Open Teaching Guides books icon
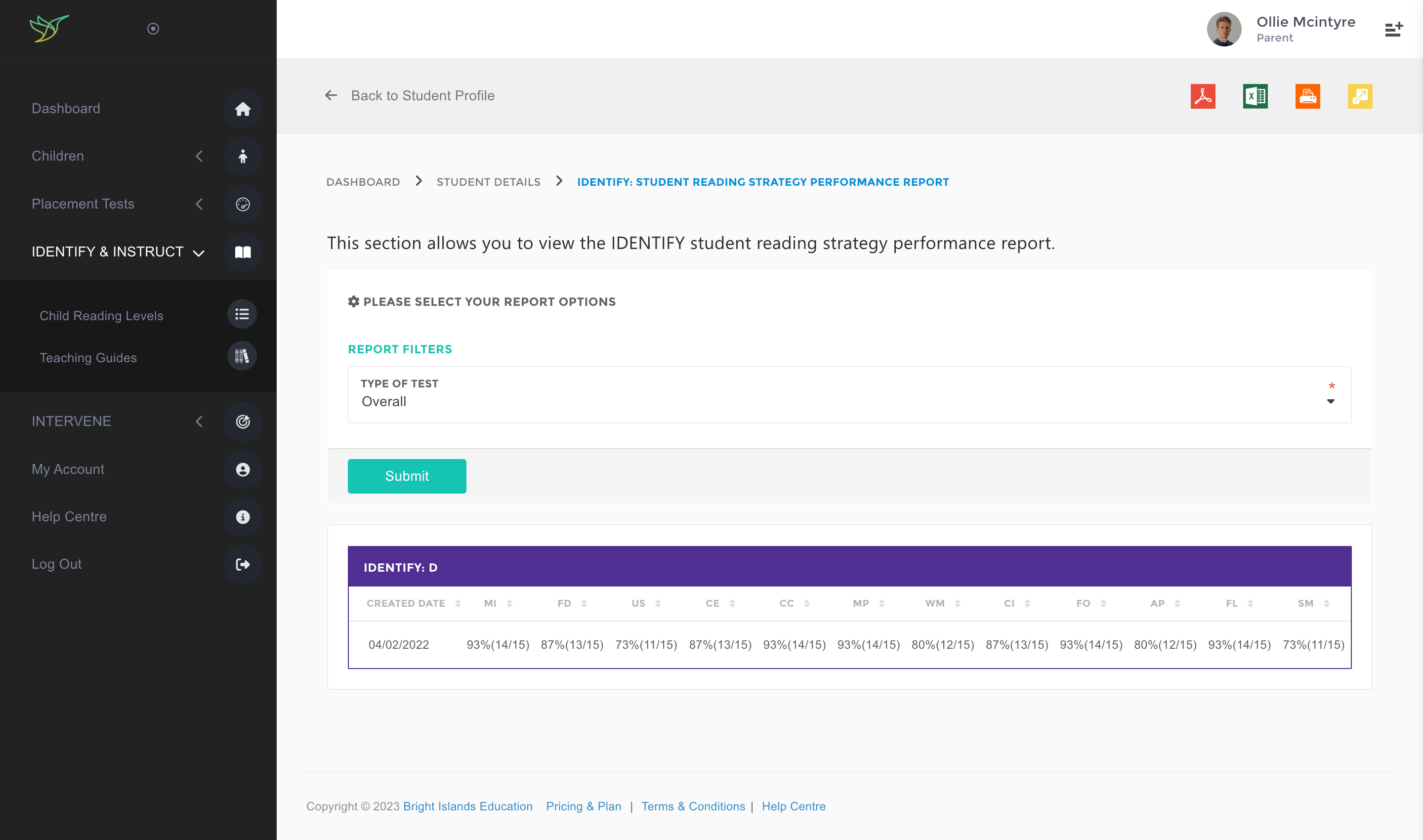The height and width of the screenshot is (840, 1423). pyautogui.click(x=242, y=357)
